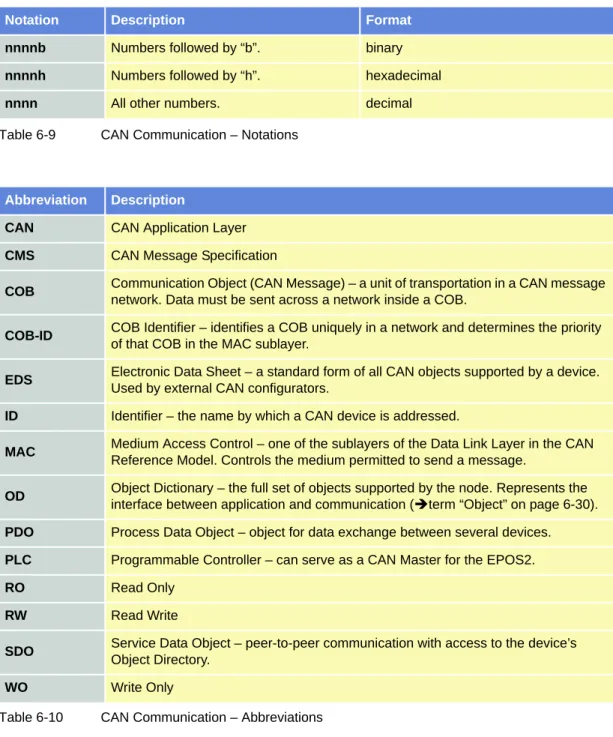
Task: Select the 'PDO' abbreviation cell
Action: coord(52,533)
